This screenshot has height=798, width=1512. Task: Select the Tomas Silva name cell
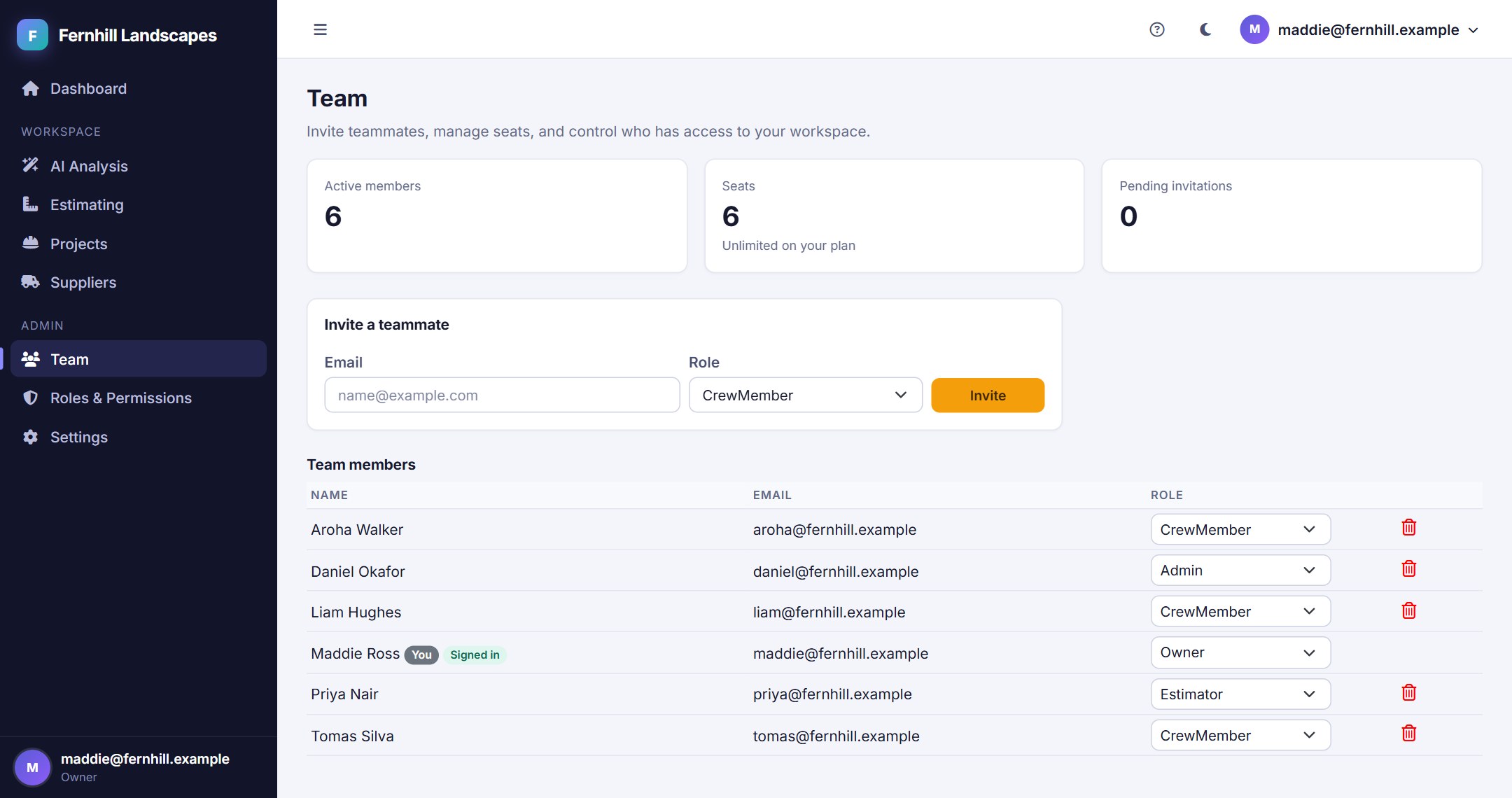click(352, 736)
